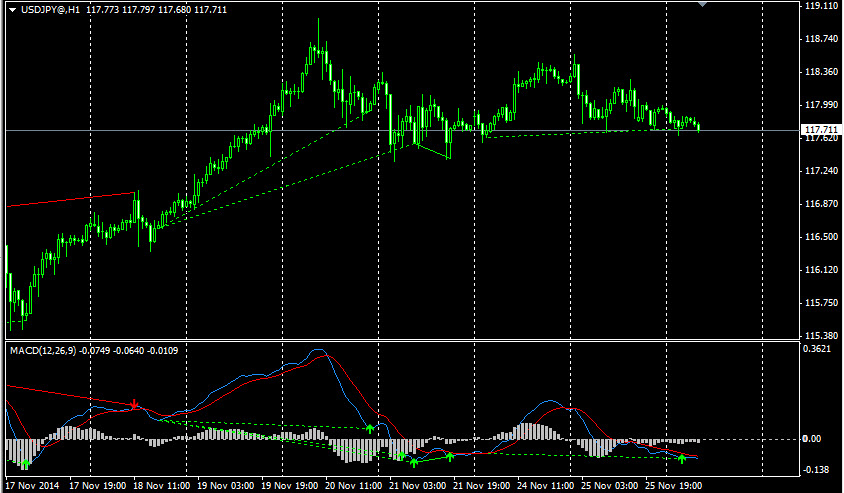The height and width of the screenshot is (493, 844).
Task: Click the 119.110 price scale value
Action: coord(820,5)
